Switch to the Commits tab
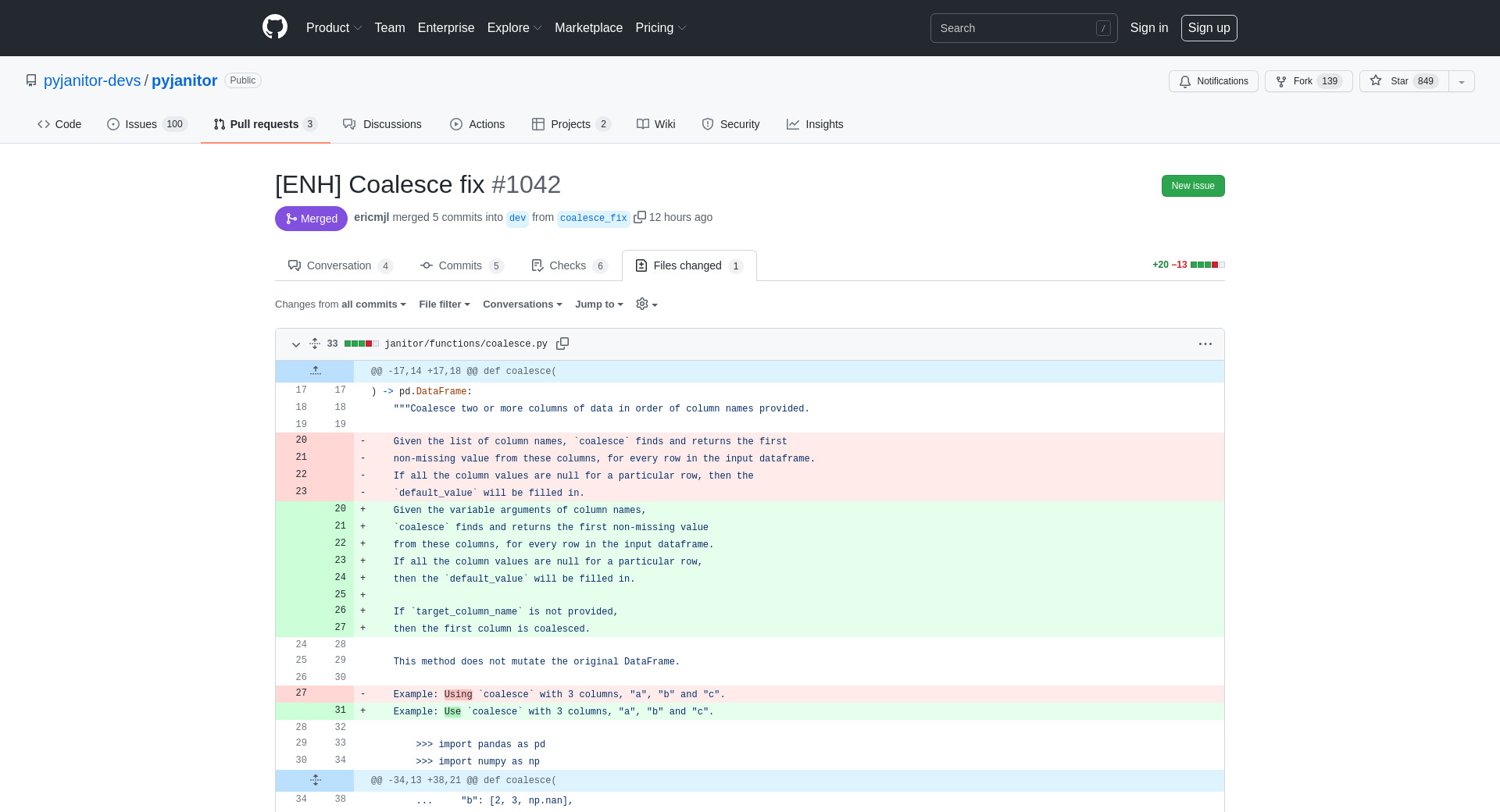 point(461,265)
